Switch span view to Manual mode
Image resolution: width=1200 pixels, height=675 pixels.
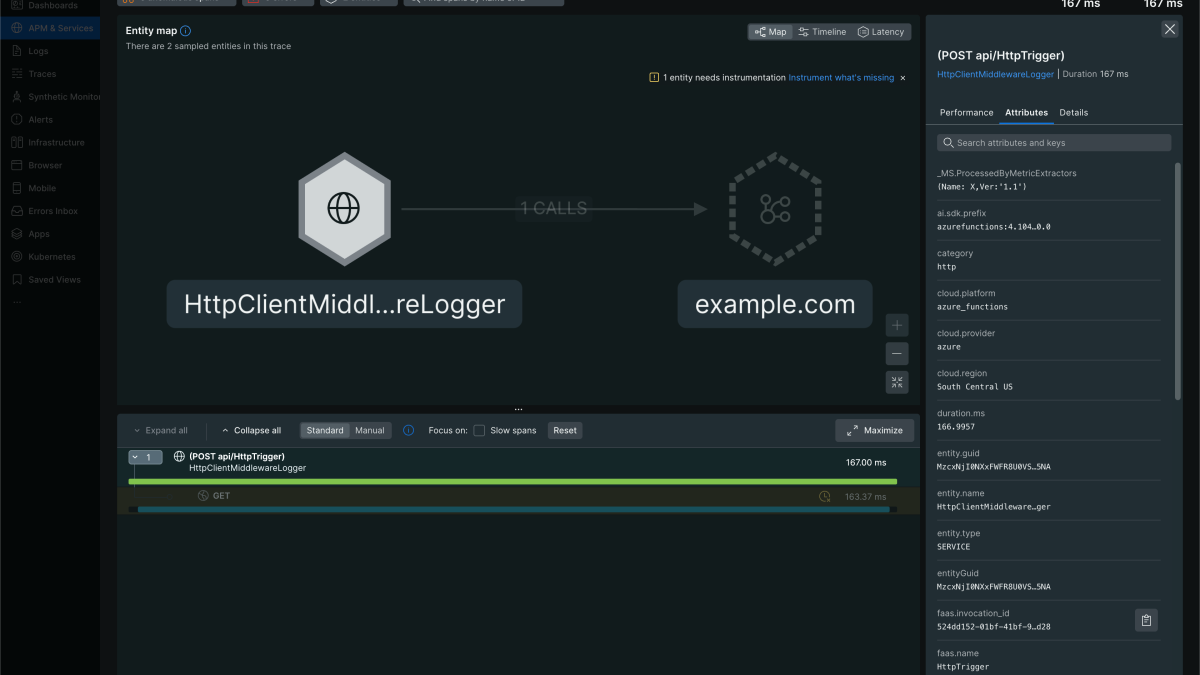370,431
